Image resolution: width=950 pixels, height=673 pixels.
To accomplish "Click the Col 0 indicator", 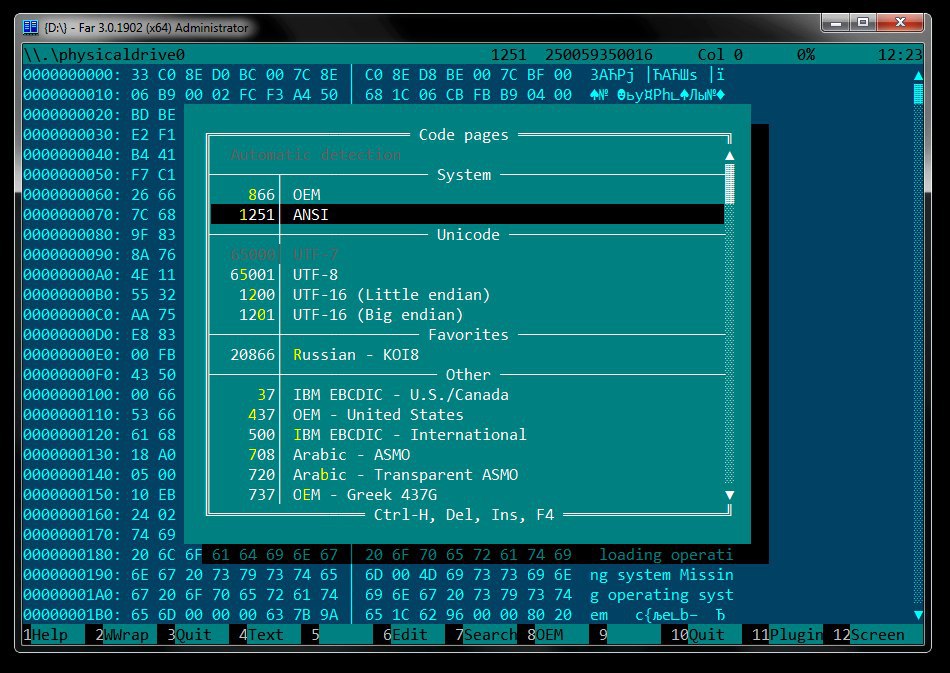I will (x=720, y=55).
